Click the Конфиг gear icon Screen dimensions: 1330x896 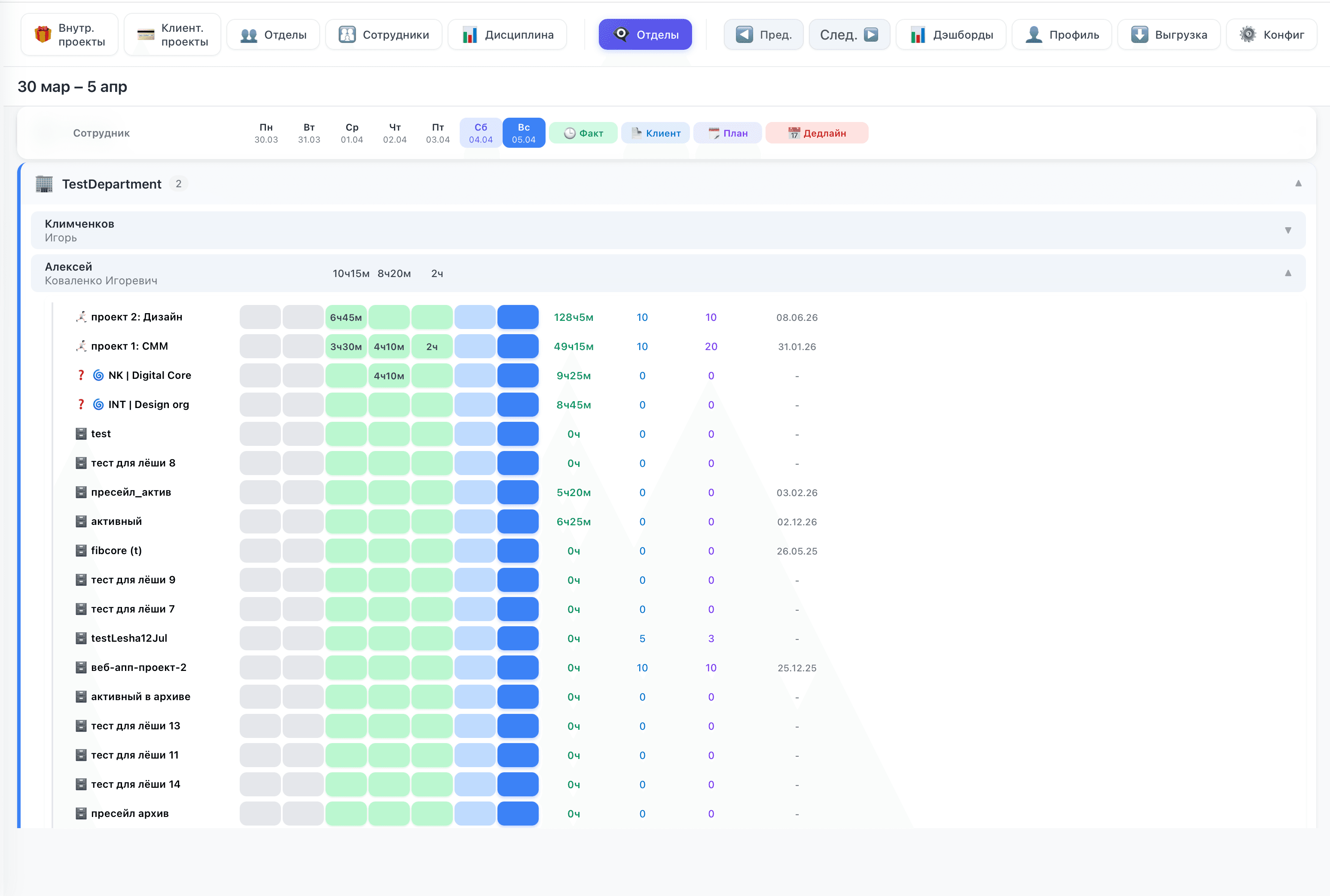click(1248, 35)
